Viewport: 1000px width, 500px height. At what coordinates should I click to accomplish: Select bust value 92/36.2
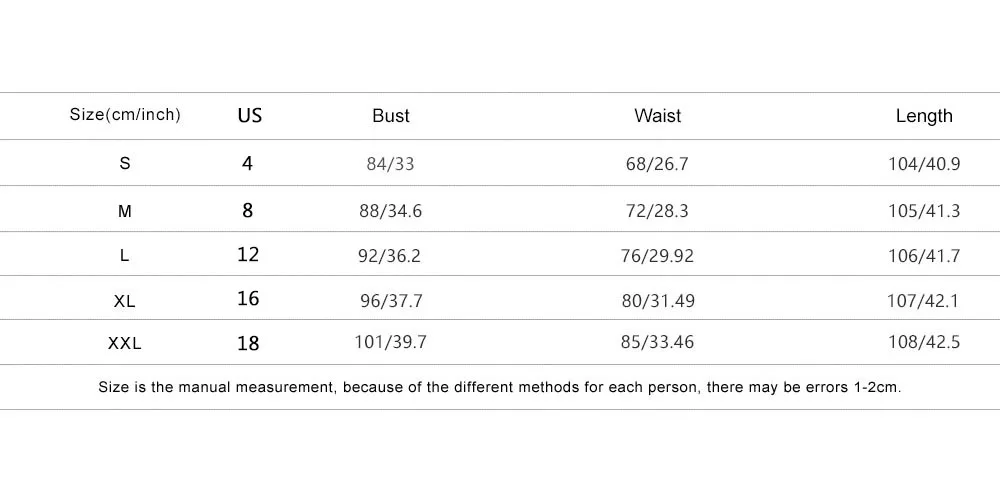tap(390, 256)
